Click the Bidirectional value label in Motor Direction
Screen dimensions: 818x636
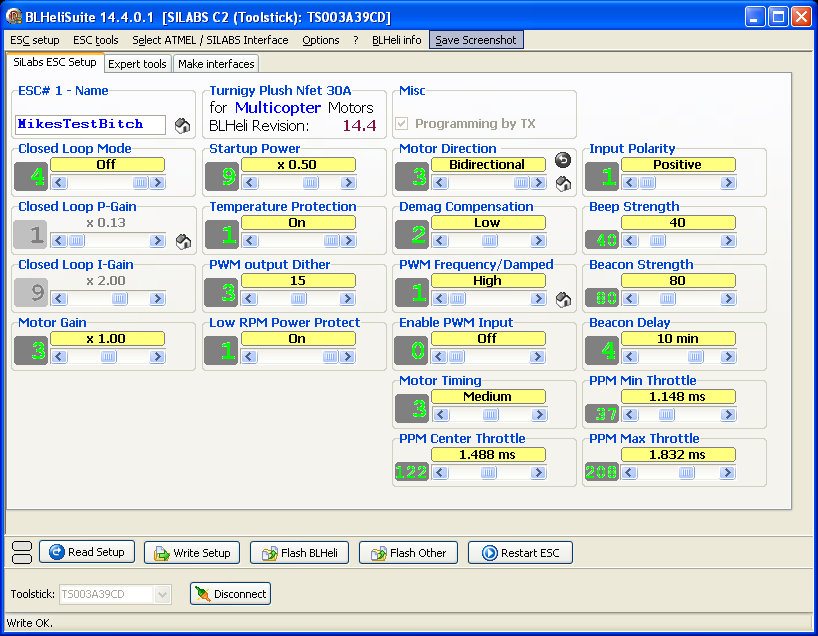pyautogui.click(x=488, y=164)
